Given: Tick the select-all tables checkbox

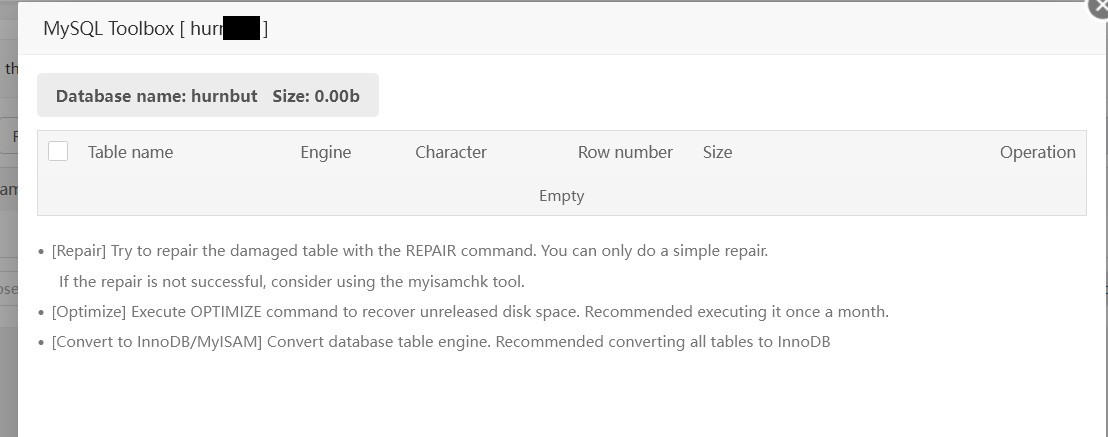Looking at the screenshot, I should tap(58, 151).
